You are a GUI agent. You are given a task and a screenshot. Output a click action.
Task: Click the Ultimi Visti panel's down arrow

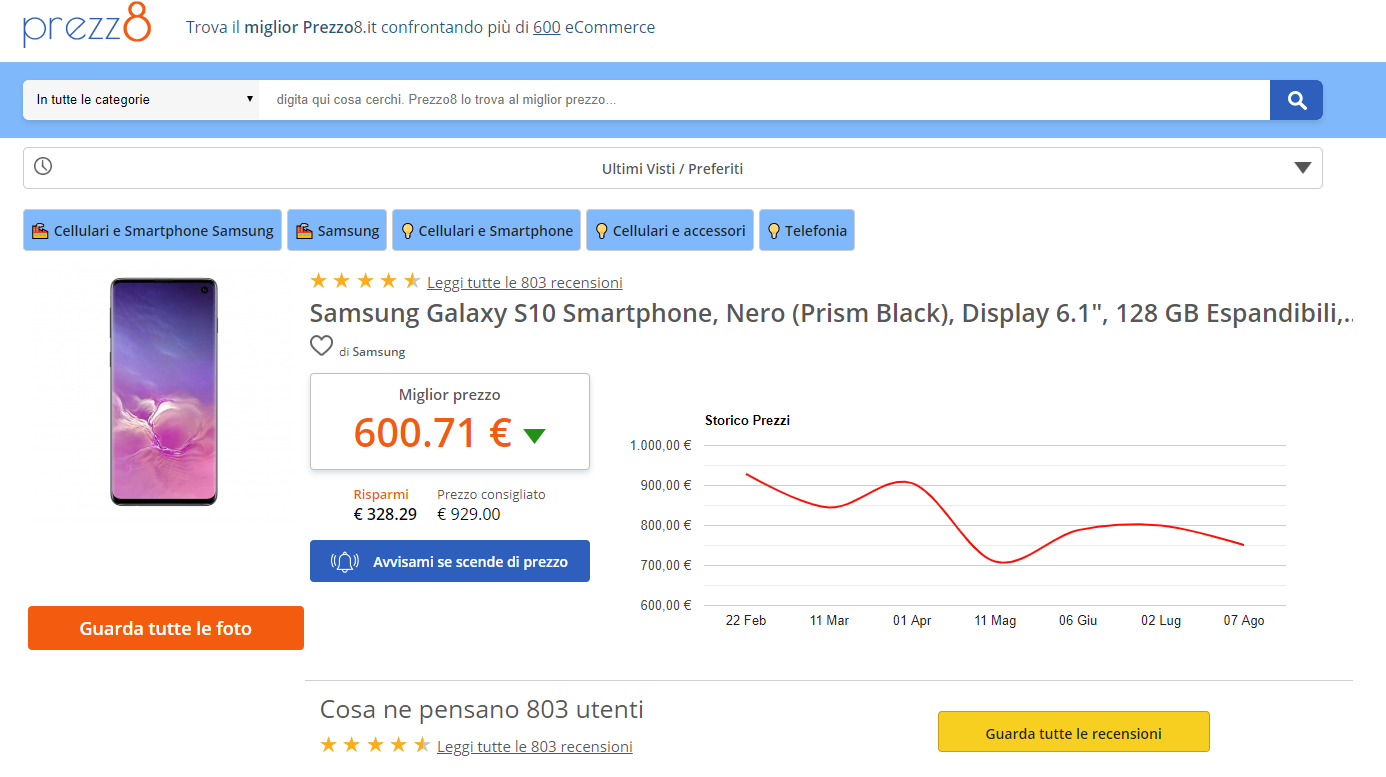coord(1302,168)
